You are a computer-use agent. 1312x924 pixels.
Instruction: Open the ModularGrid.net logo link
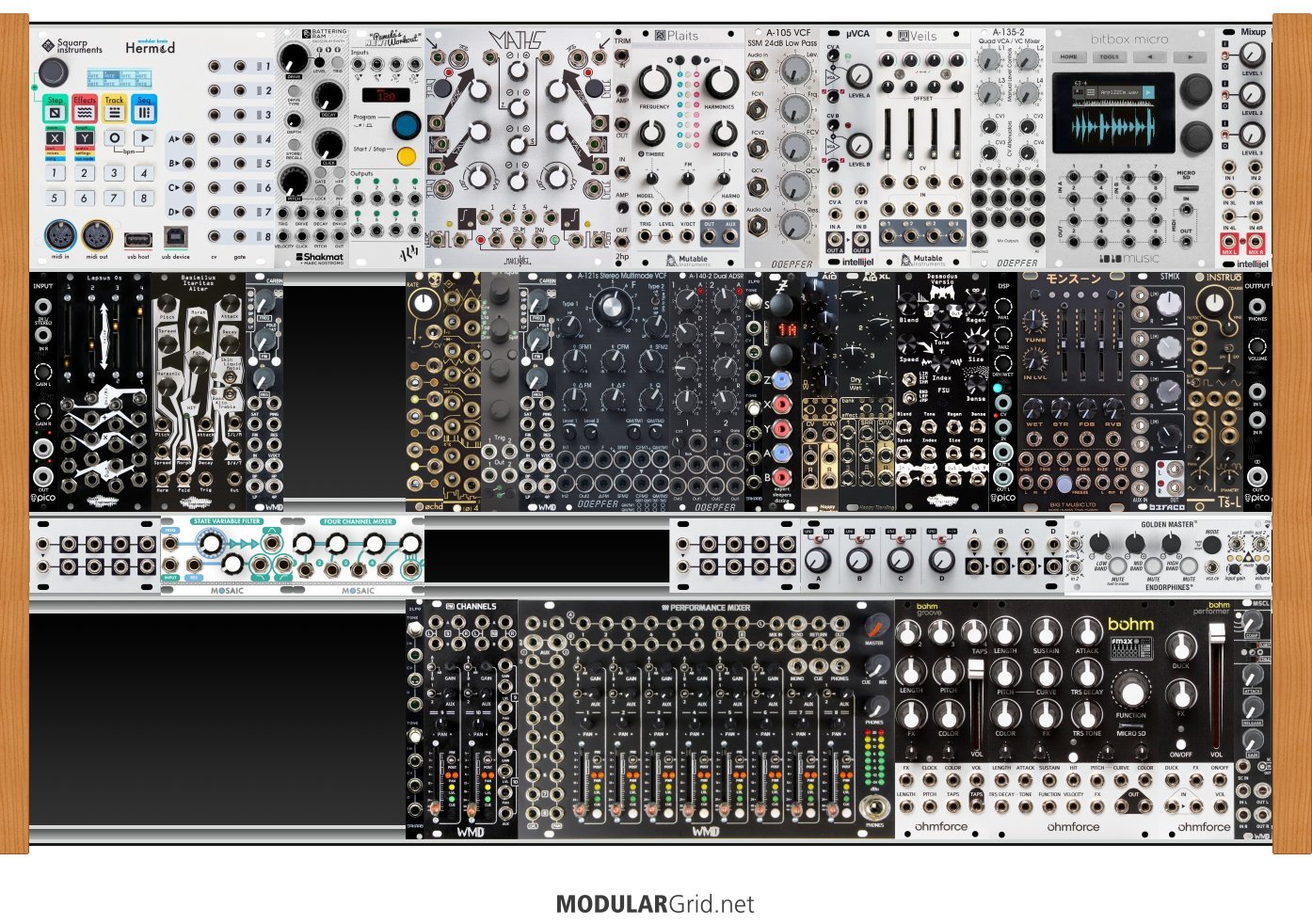(x=655, y=904)
